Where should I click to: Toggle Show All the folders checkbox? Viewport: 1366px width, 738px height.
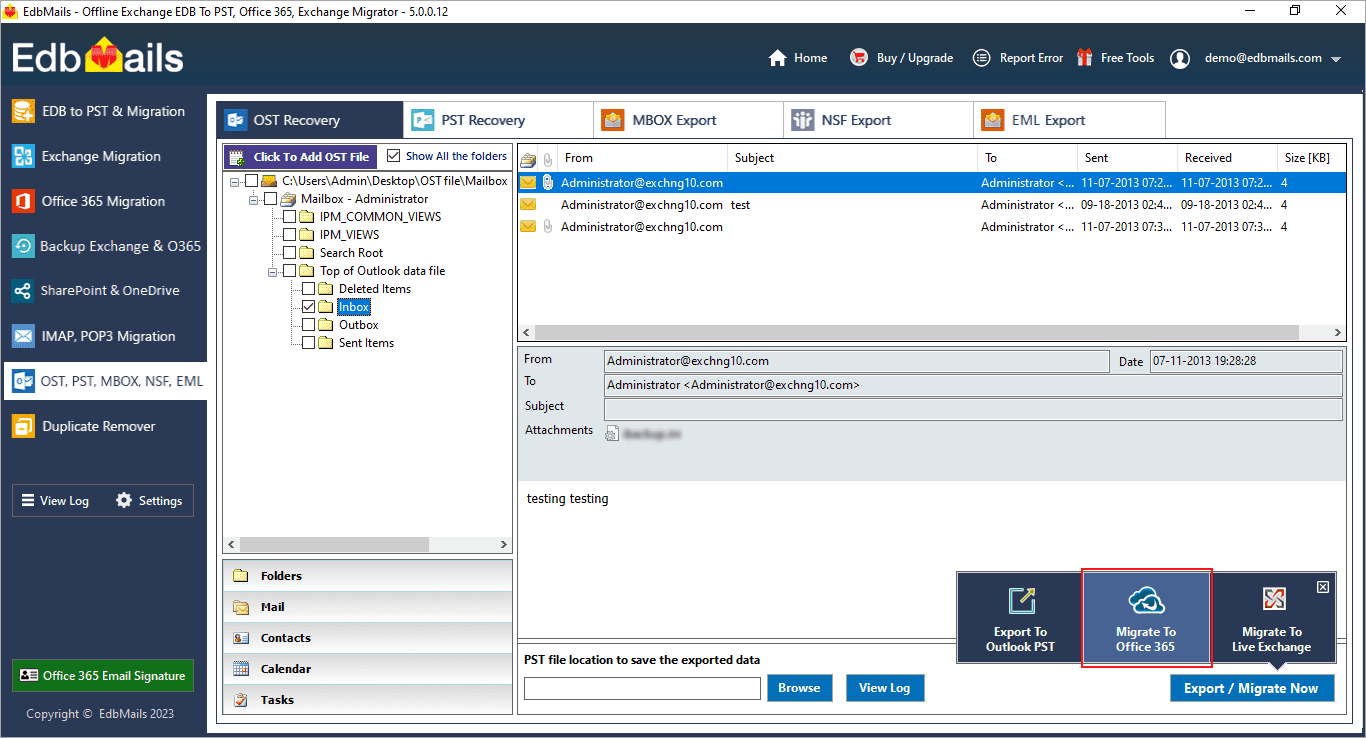393,156
